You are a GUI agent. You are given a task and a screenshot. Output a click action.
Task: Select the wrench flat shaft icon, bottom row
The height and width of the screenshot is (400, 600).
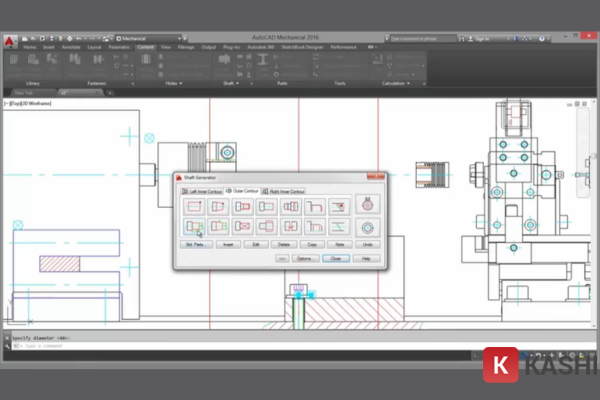tap(266, 226)
